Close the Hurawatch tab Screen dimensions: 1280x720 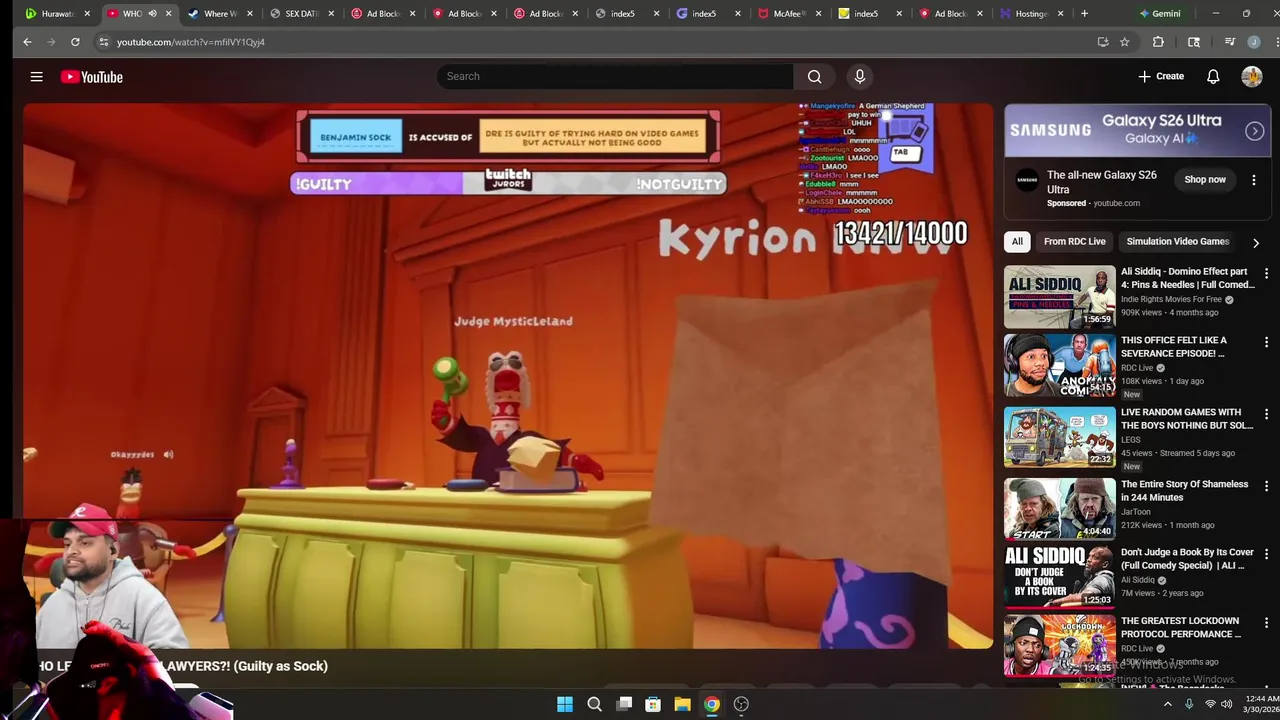[87, 13]
